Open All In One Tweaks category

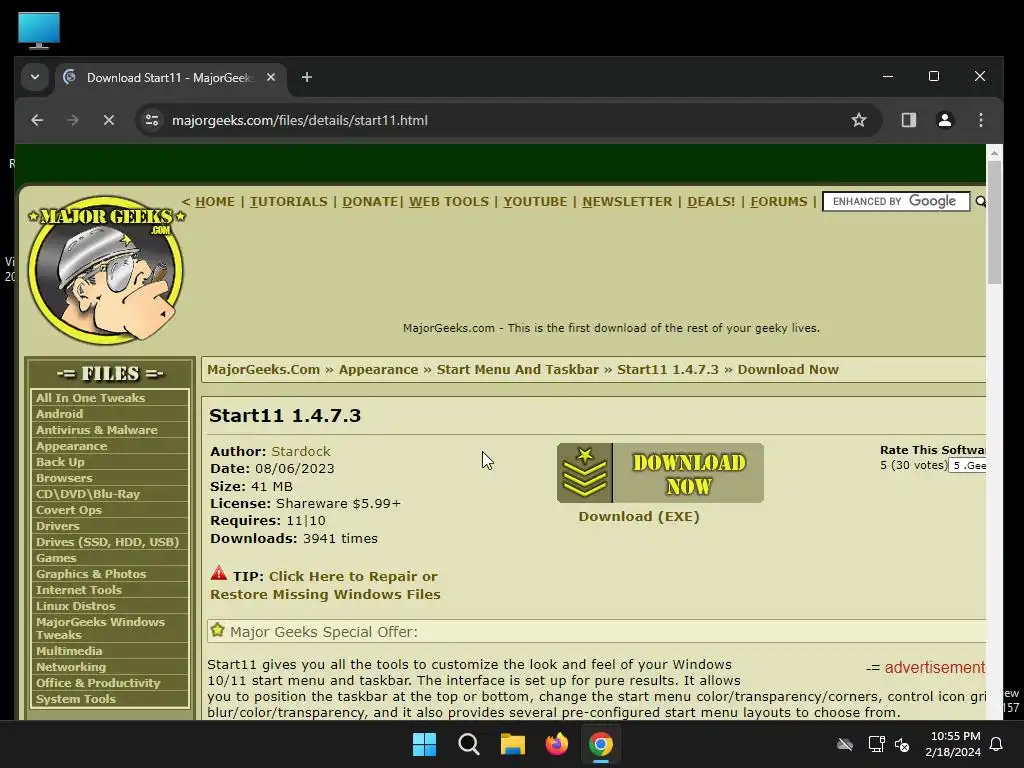[91, 398]
